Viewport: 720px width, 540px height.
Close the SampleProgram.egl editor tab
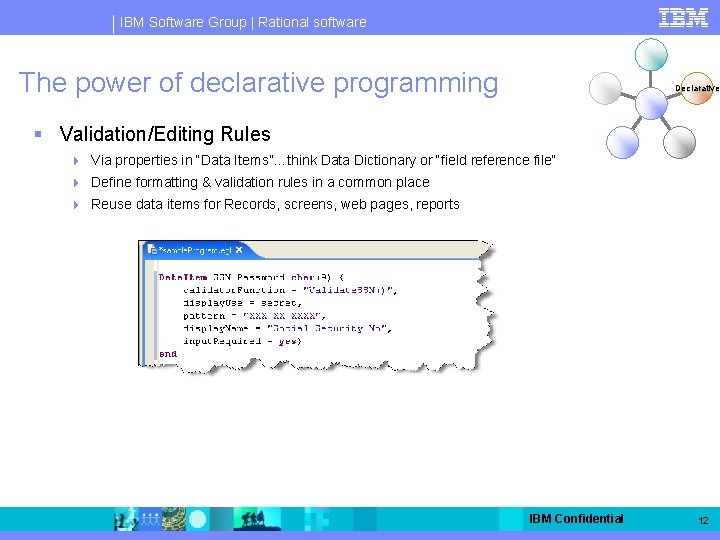pyautogui.click(x=239, y=250)
